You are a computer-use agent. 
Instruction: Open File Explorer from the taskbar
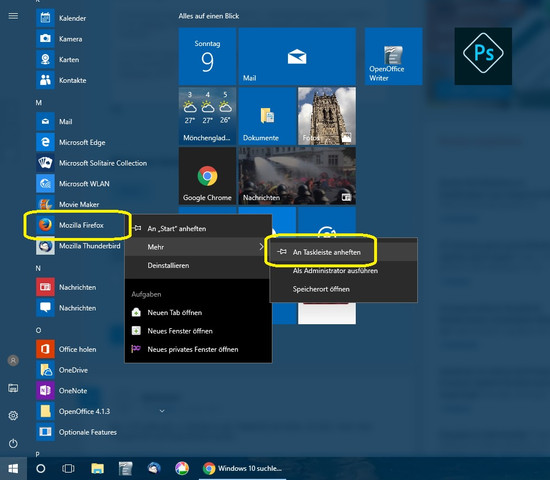(98, 468)
